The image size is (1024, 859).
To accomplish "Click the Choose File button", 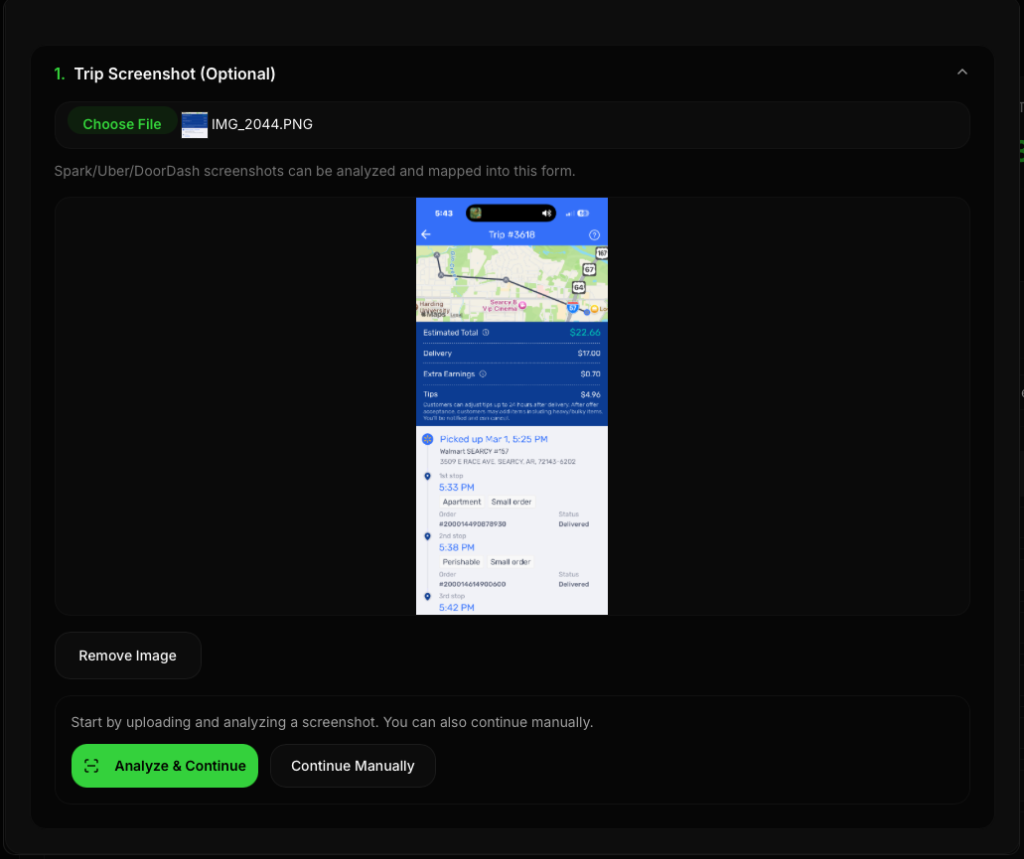I will [x=122, y=123].
